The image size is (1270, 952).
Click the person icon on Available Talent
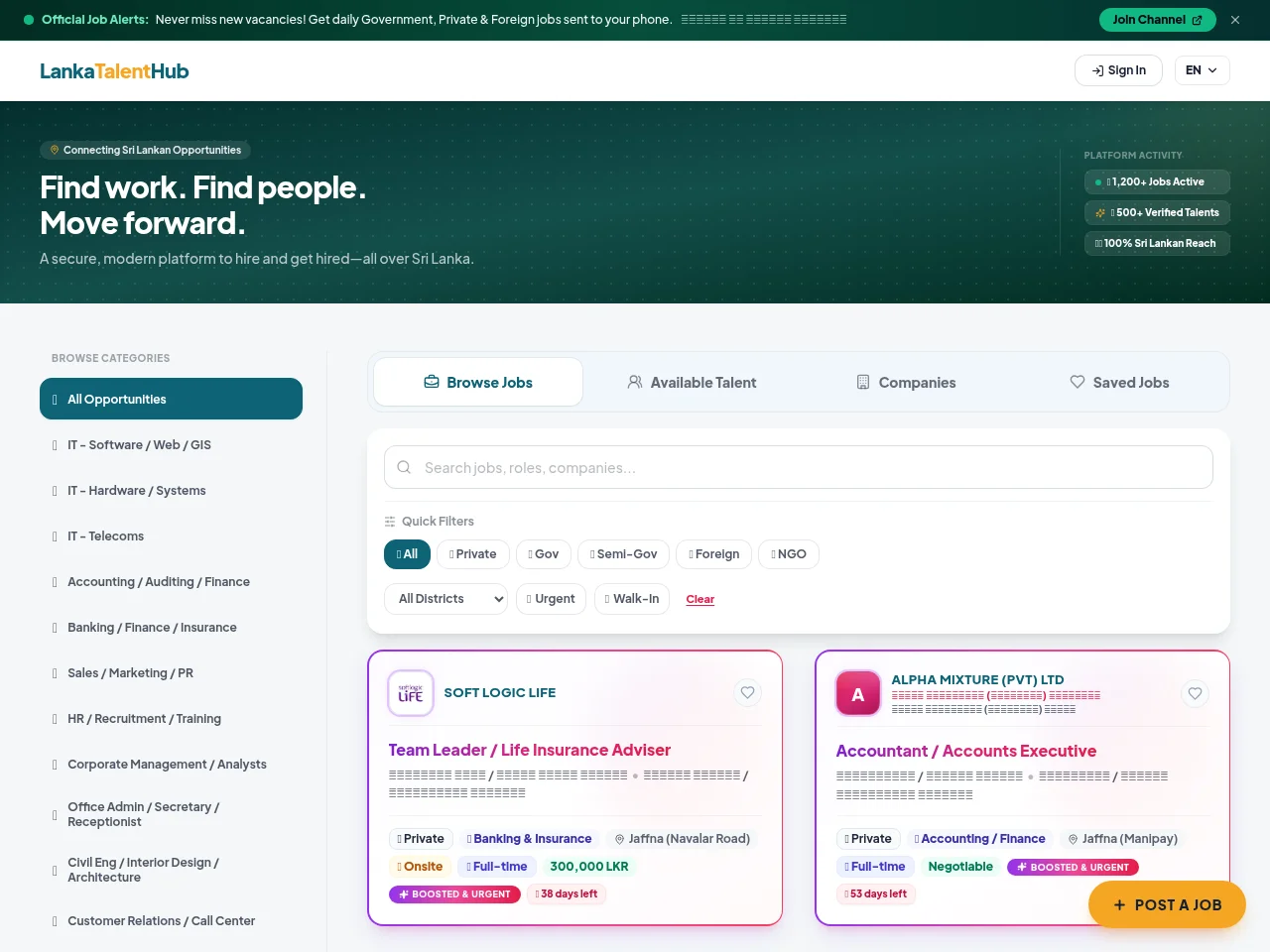tap(635, 382)
